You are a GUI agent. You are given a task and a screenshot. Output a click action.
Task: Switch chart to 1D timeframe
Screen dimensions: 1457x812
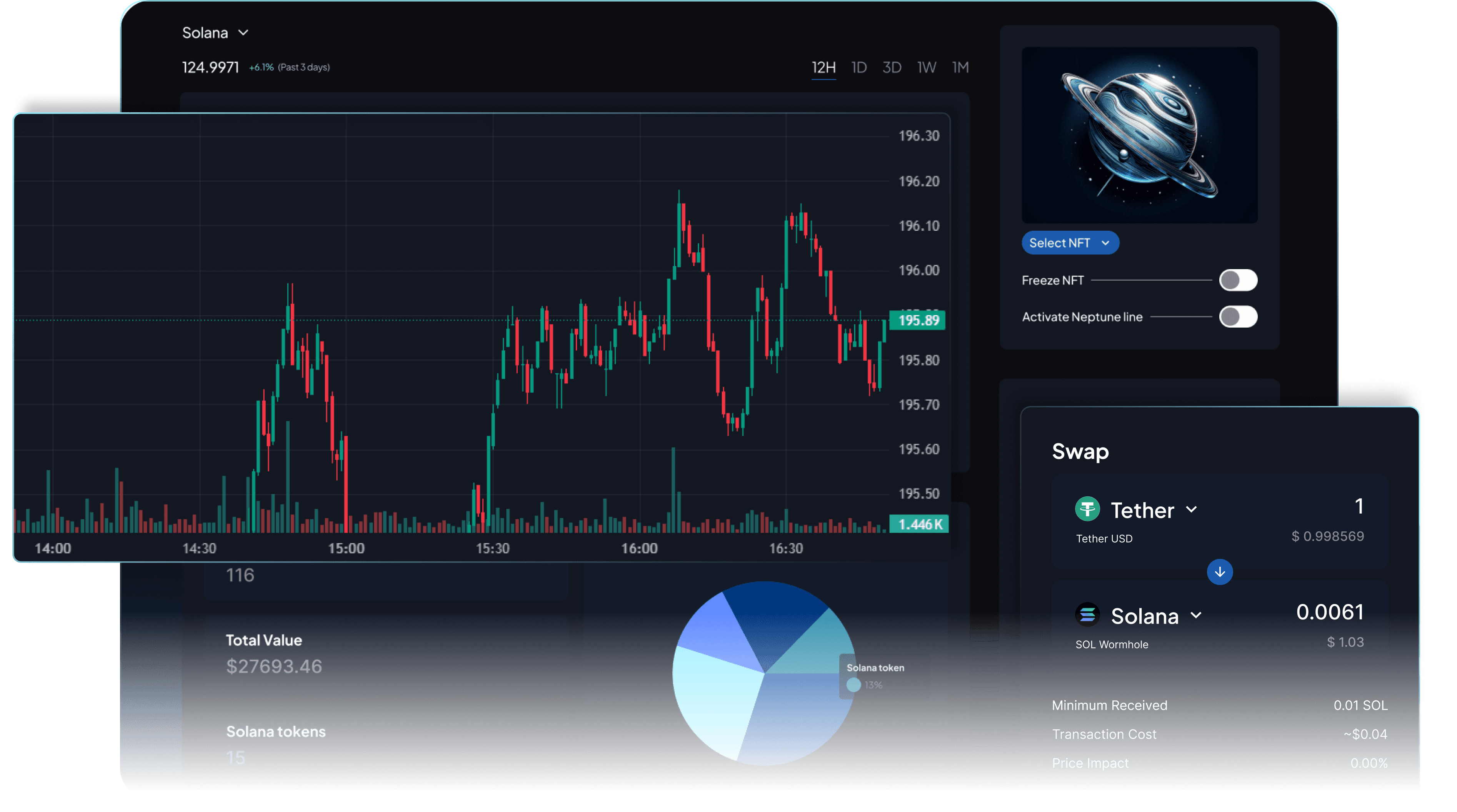pyautogui.click(x=859, y=68)
